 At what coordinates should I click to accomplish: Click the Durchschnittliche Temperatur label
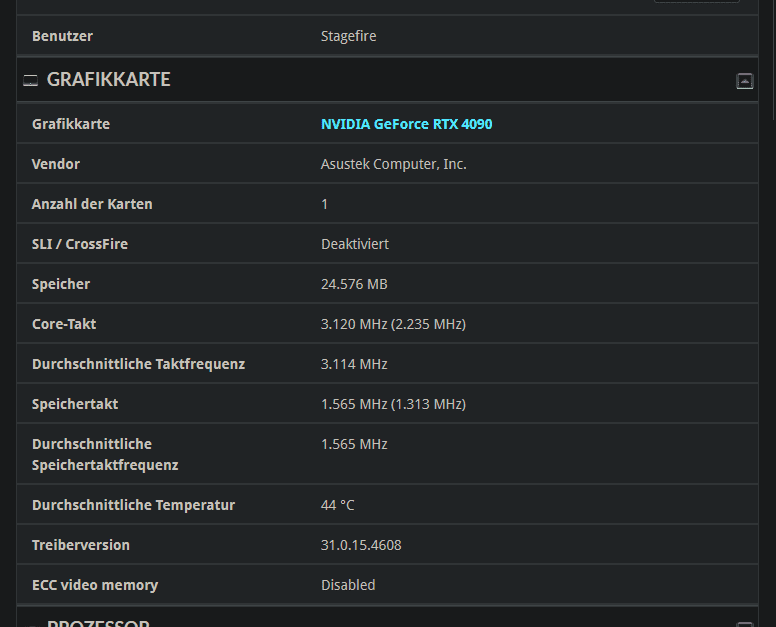click(x=134, y=505)
